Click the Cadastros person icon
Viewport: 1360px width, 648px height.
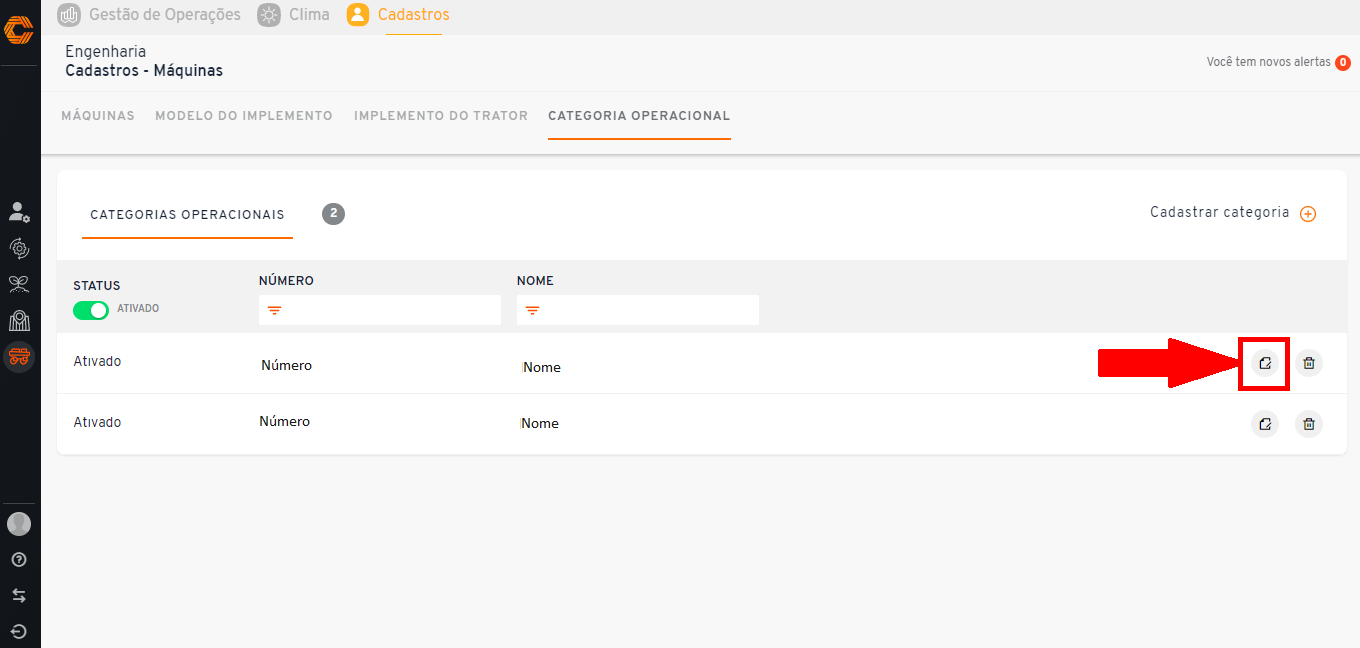click(x=358, y=15)
